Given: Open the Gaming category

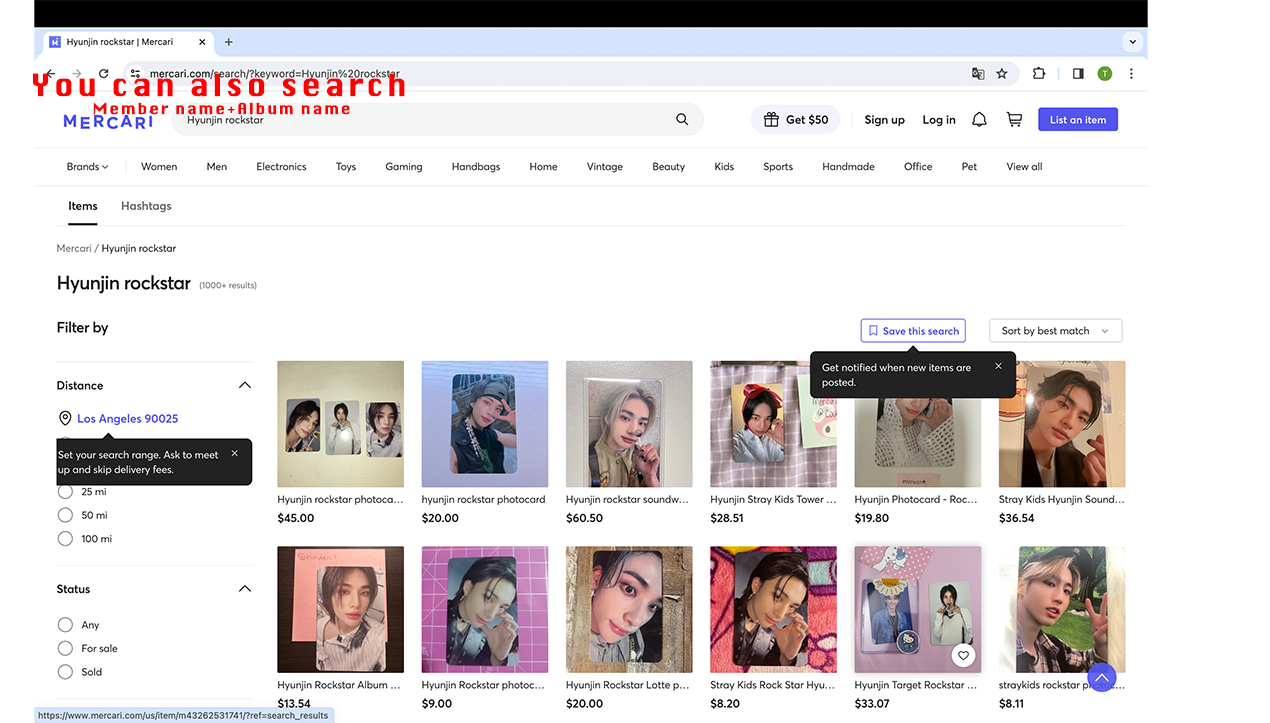Looking at the screenshot, I should click(x=404, y=167).
